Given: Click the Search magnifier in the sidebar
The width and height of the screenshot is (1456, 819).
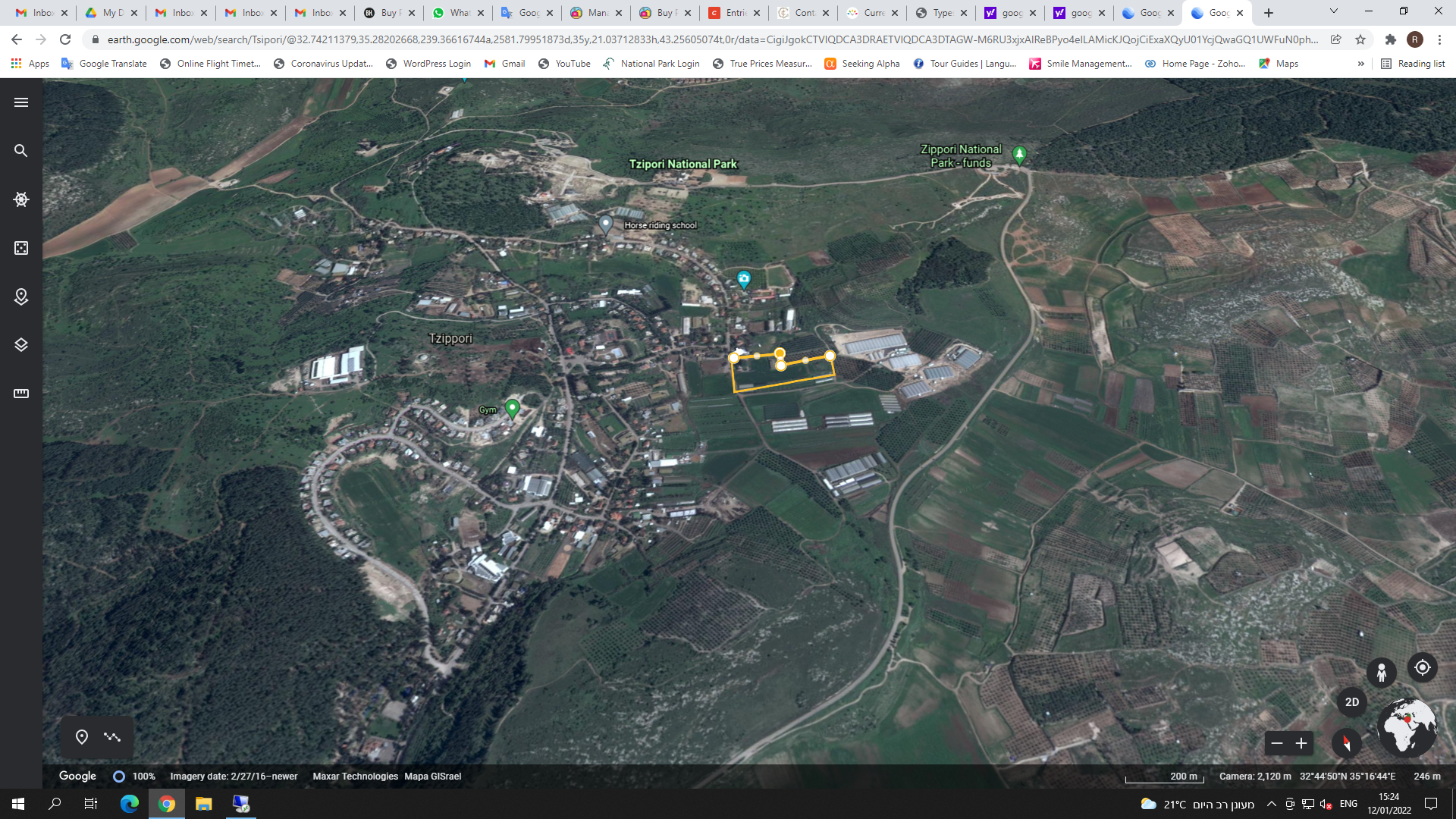Looking at the screenshot, I should coord(21,151).
